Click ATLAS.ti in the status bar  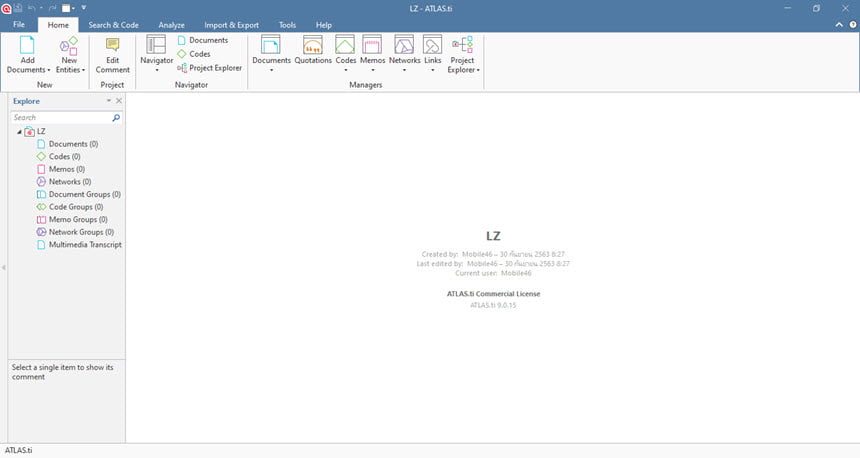19,450
